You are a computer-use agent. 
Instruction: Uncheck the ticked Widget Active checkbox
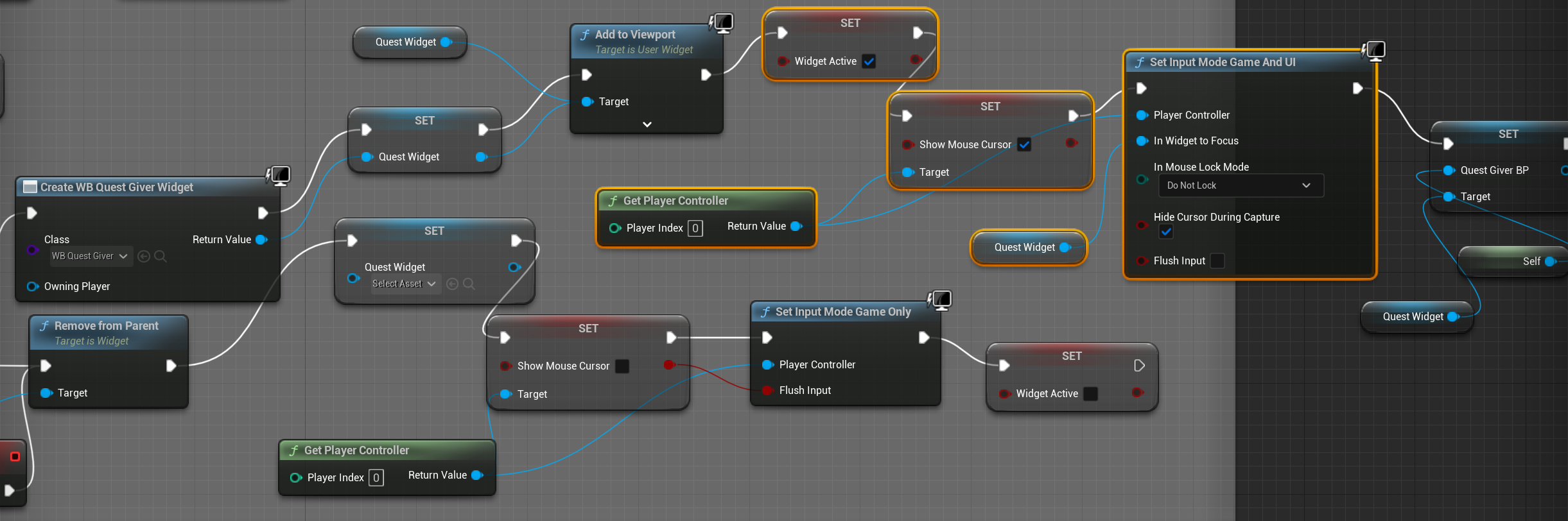(x=869, y=62)
